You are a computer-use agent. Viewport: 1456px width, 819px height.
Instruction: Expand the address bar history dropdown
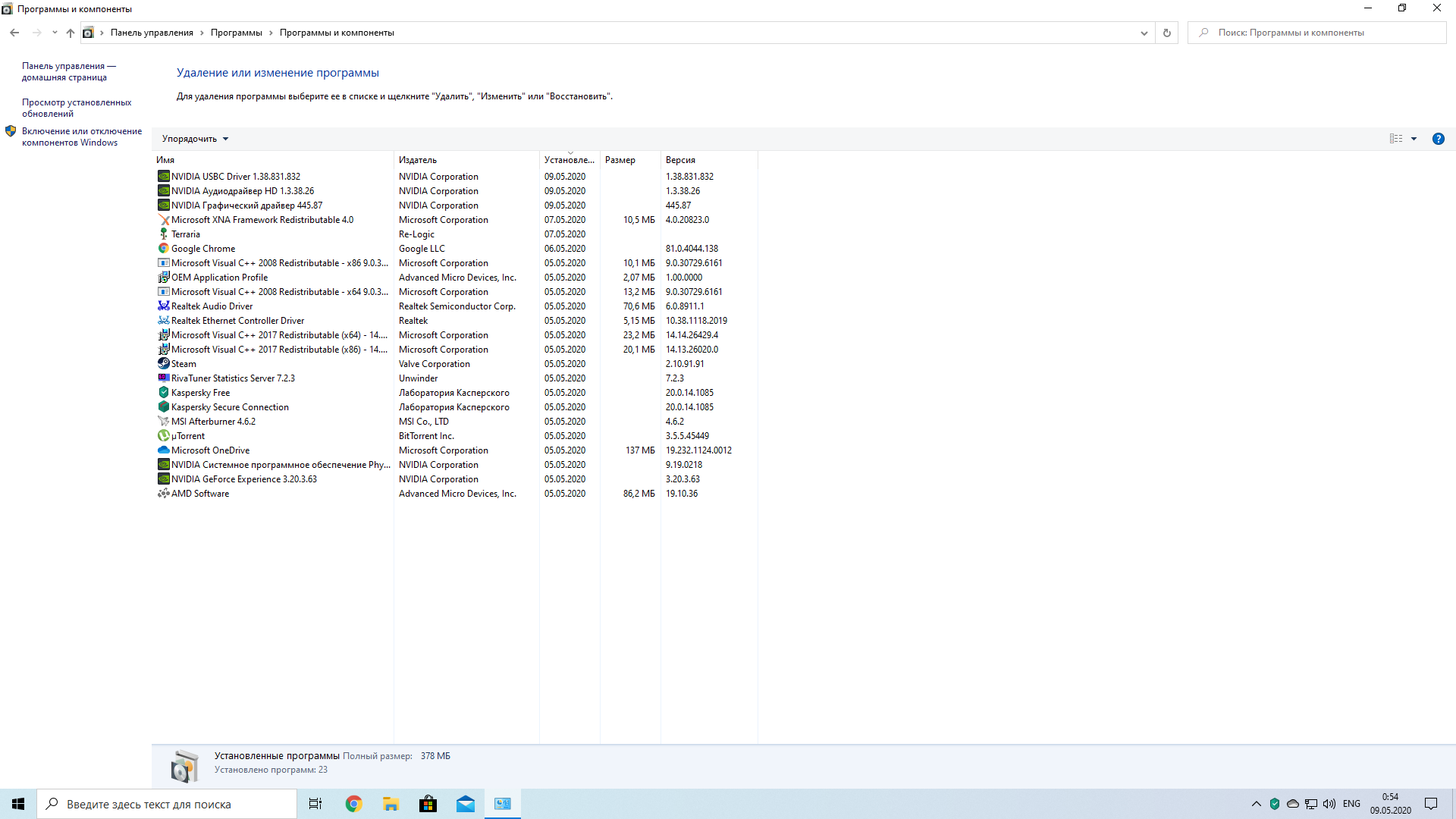(x=1144, y=33)
